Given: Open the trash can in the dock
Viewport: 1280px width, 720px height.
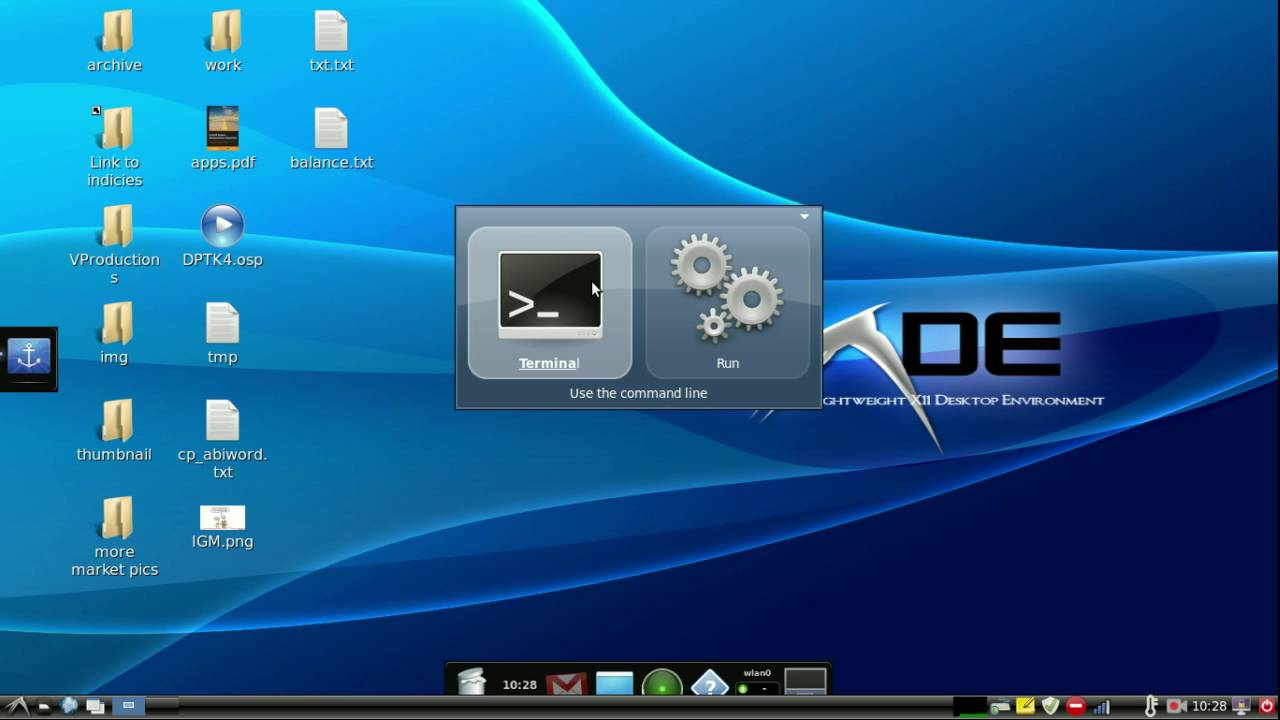Looking at the screenshot, I should click(x=471, y=682).
